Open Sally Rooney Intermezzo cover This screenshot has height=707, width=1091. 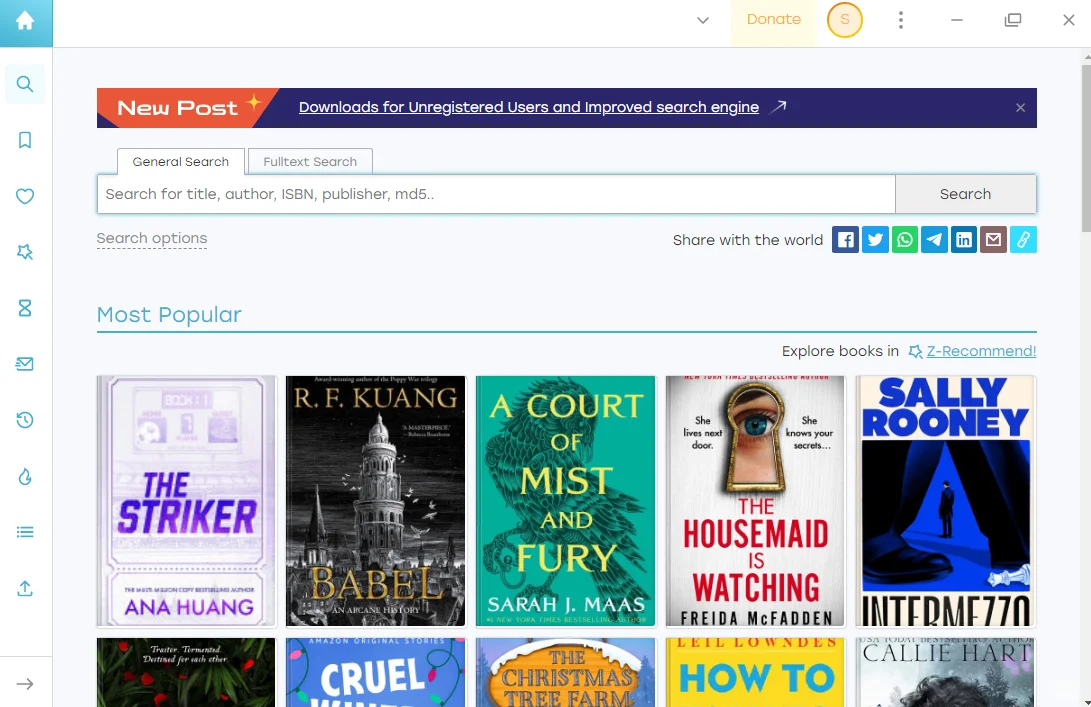point(946,502)
